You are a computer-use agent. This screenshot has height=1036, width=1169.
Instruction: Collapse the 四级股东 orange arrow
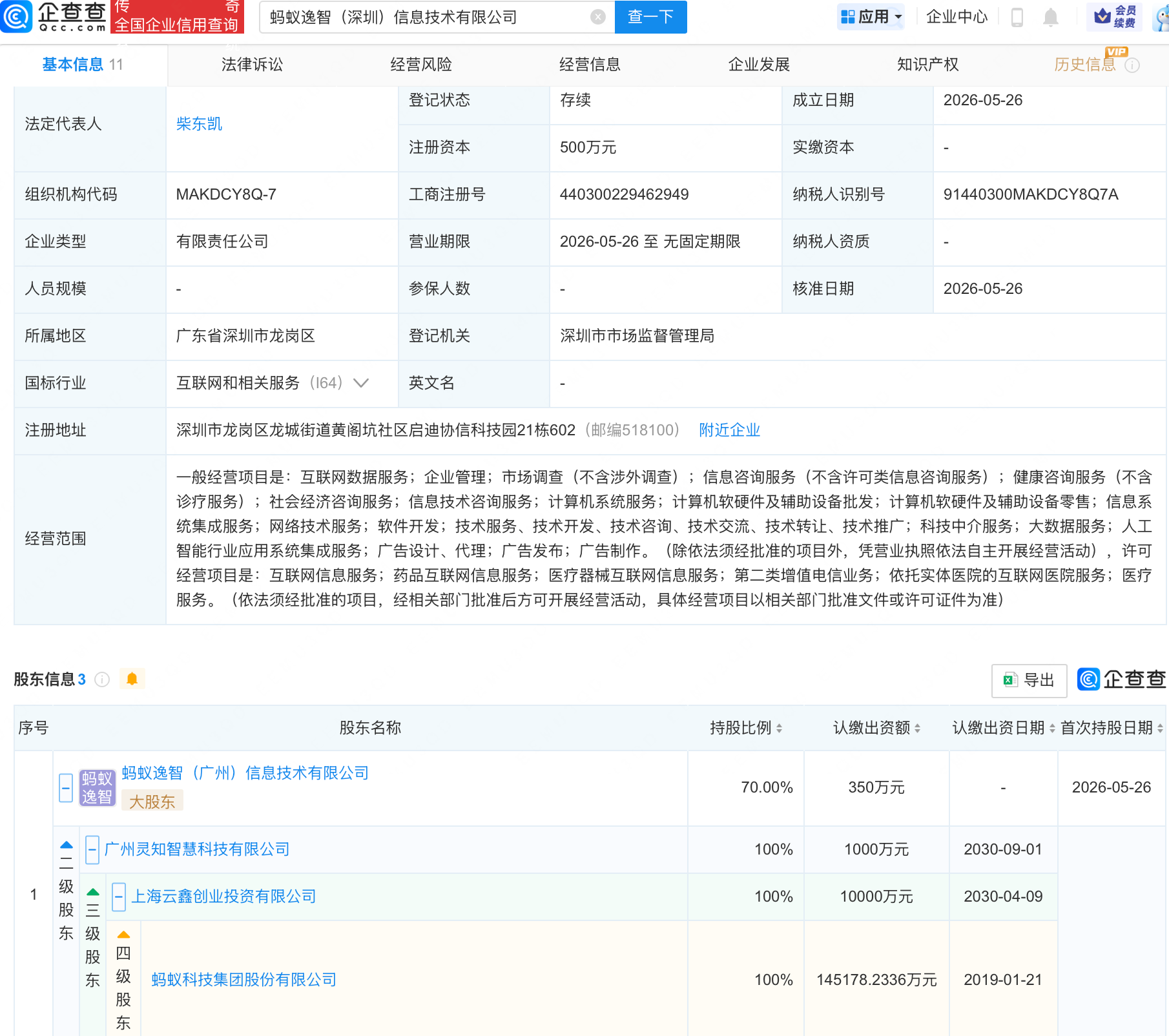[x=123, y=935]
